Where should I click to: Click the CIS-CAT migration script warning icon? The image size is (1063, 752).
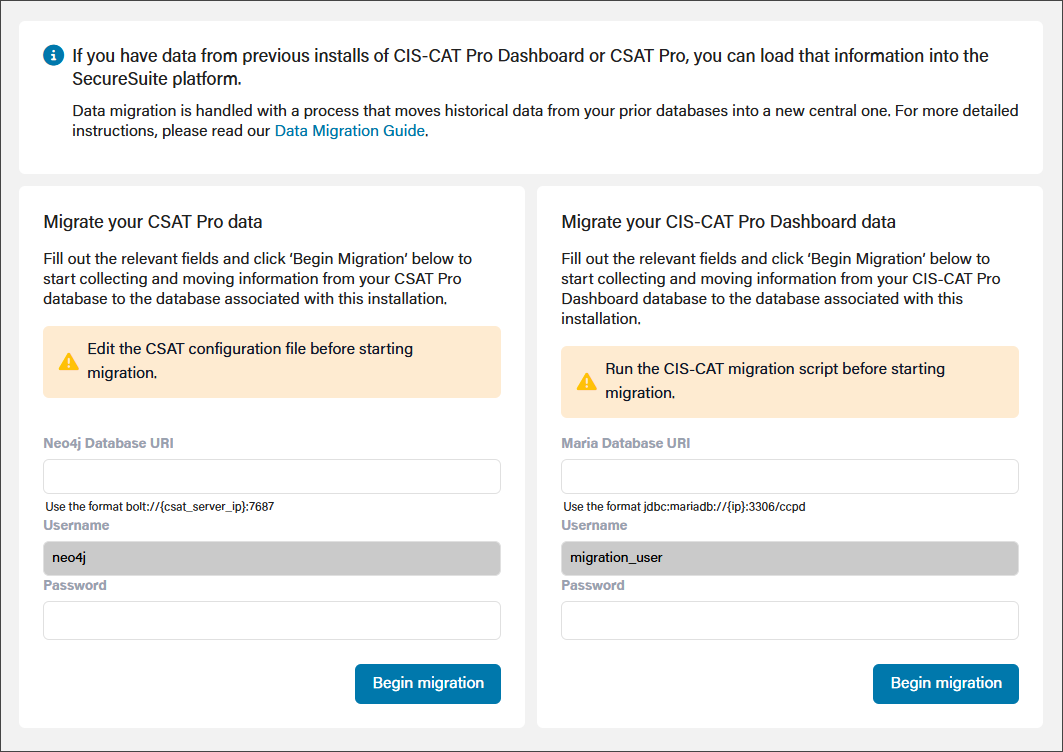pos(586,382)
